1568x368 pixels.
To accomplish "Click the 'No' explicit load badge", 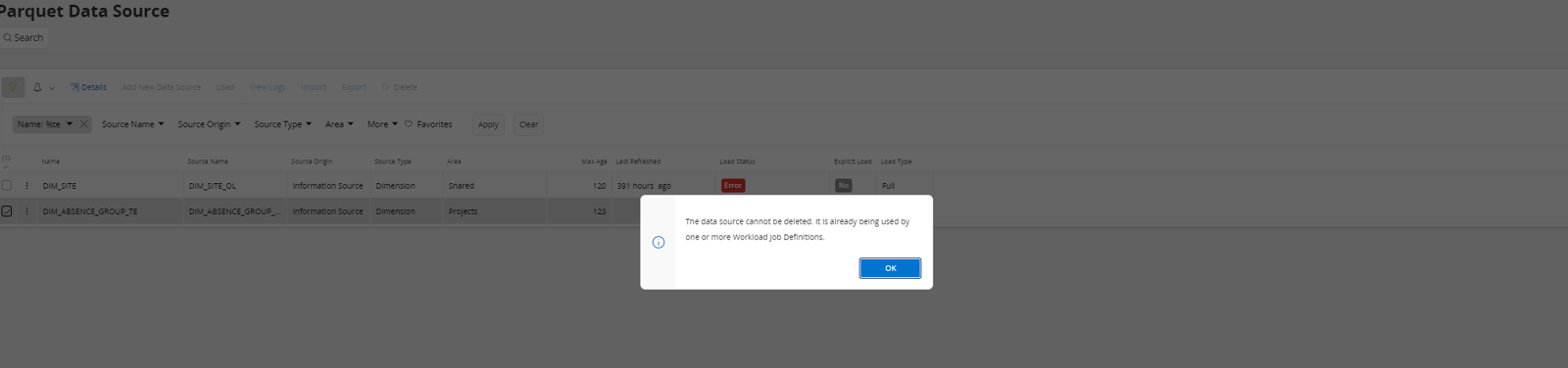I will (x=843, y=185).
